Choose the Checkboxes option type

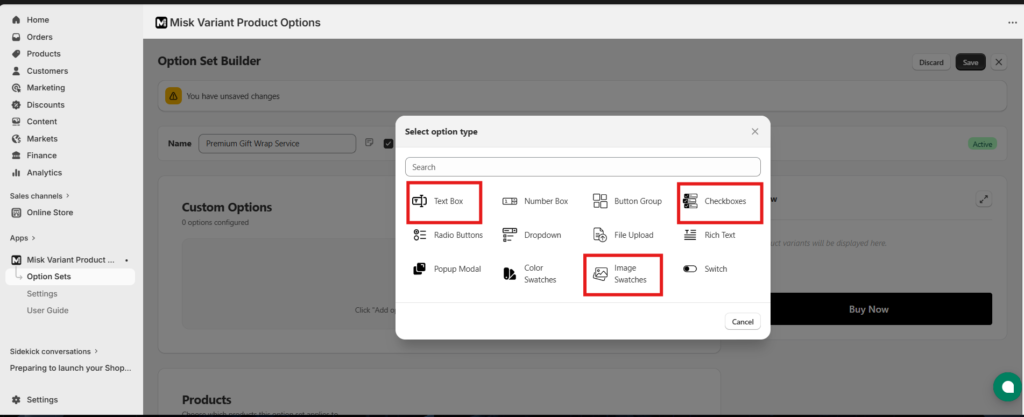719,201
